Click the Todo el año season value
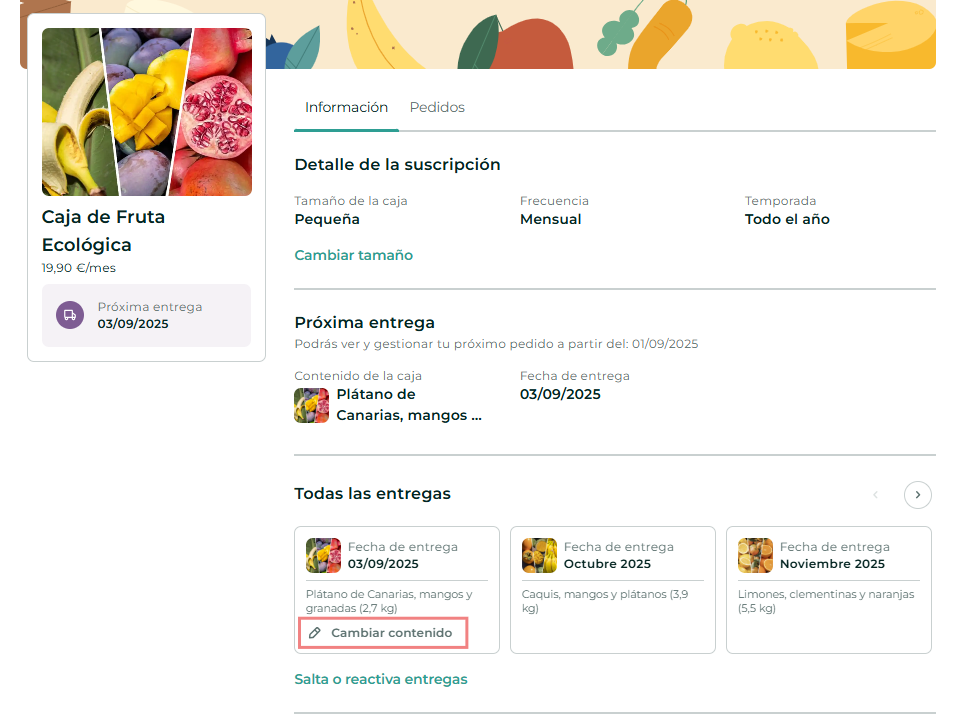 [x=787, y=219]
